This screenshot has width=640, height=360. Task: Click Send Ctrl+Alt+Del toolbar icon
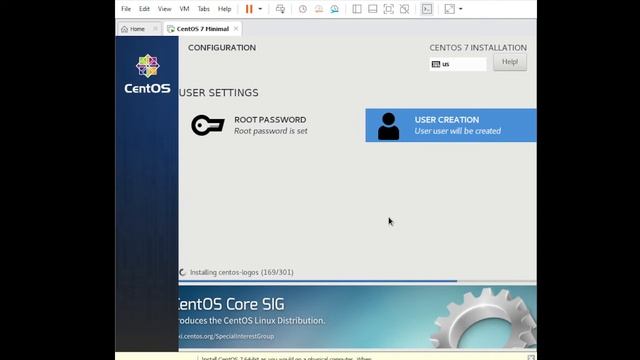click(x=280, y=9)
